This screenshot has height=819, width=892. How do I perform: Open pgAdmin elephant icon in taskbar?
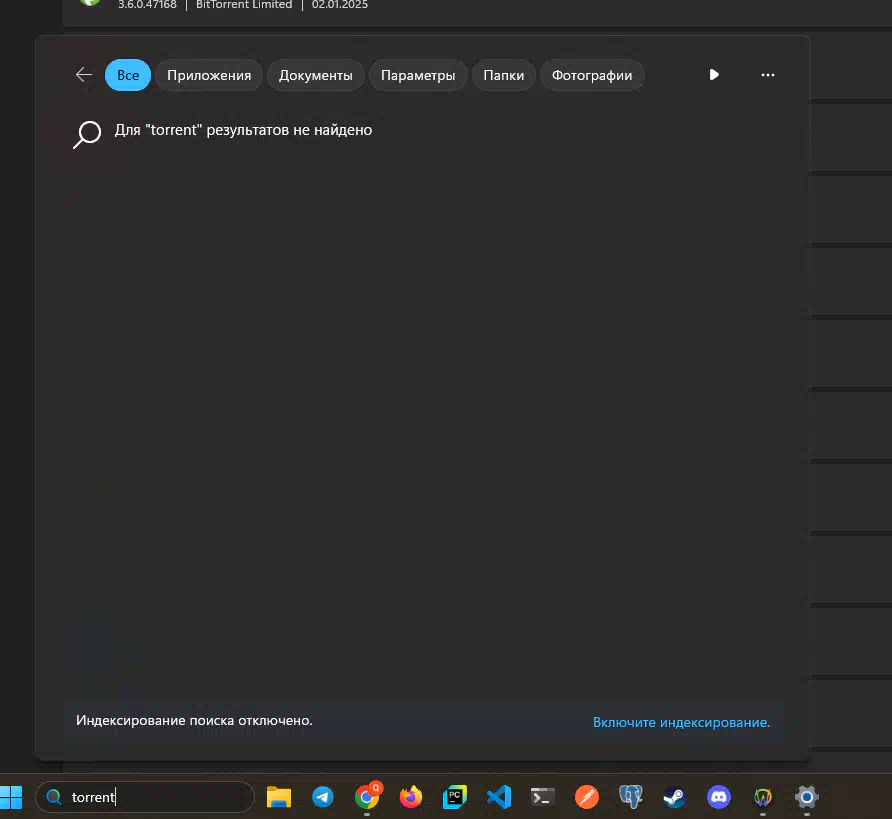631,797
